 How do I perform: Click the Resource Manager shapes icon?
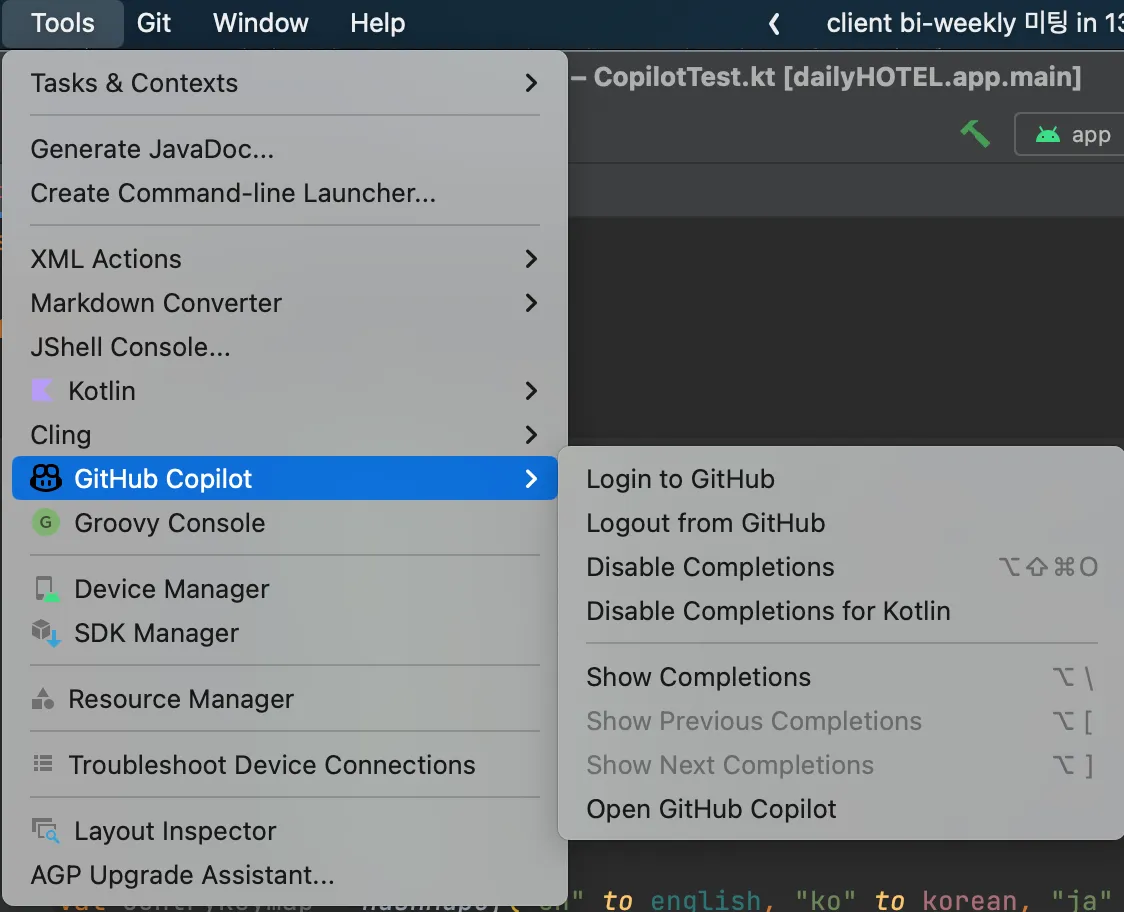[x=43, y=699]
